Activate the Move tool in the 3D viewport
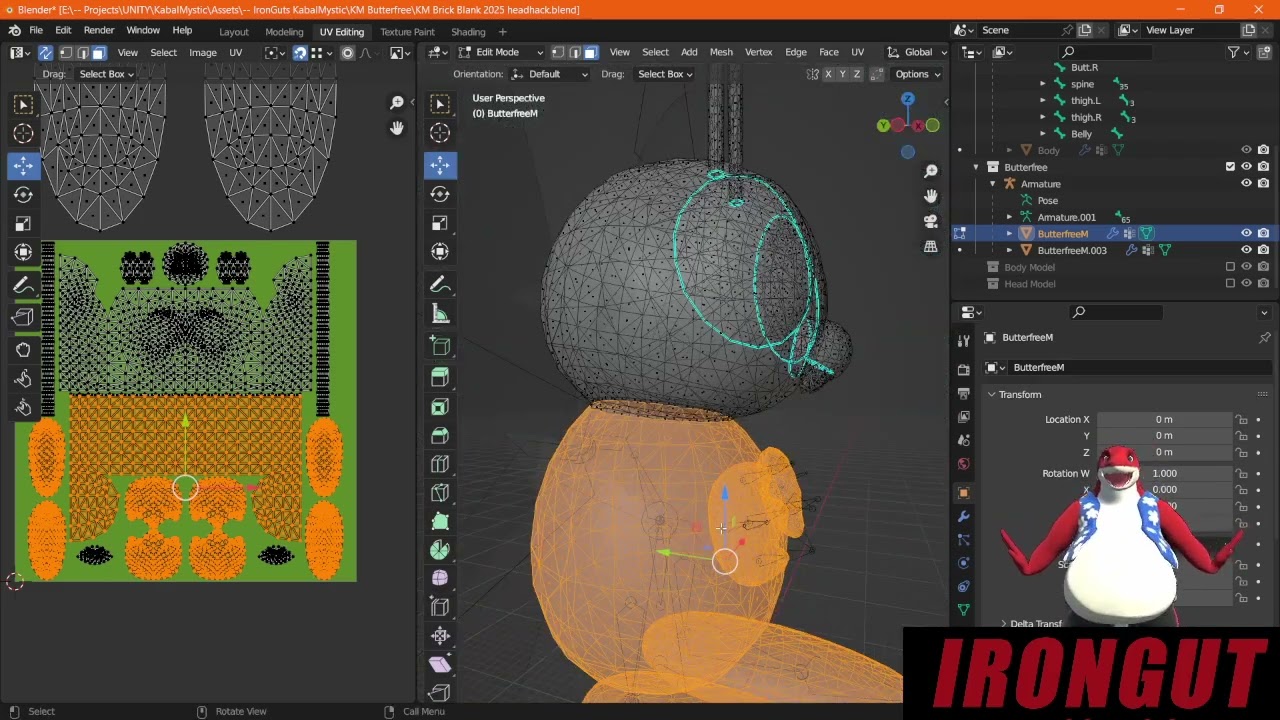This screenshot has width=1280, height=720. [x=440, y=165]
